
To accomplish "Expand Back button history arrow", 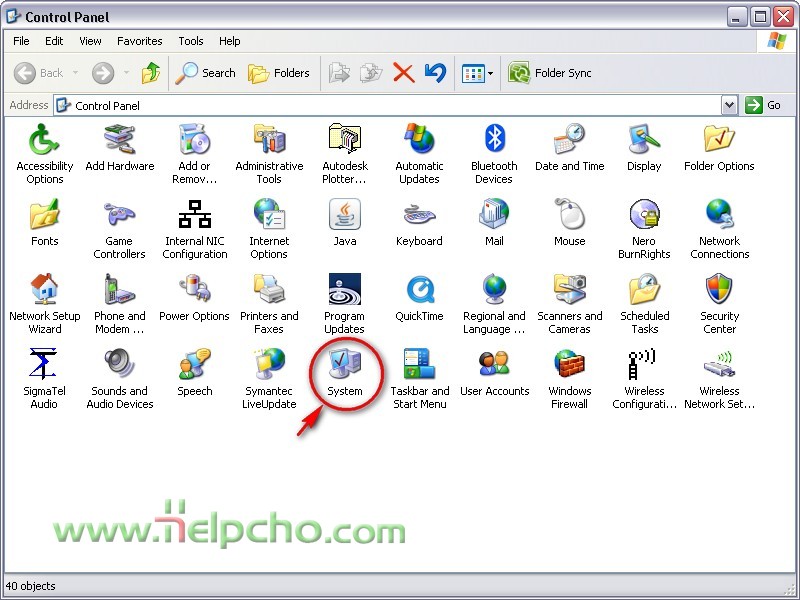I will [x=76, y=73].
